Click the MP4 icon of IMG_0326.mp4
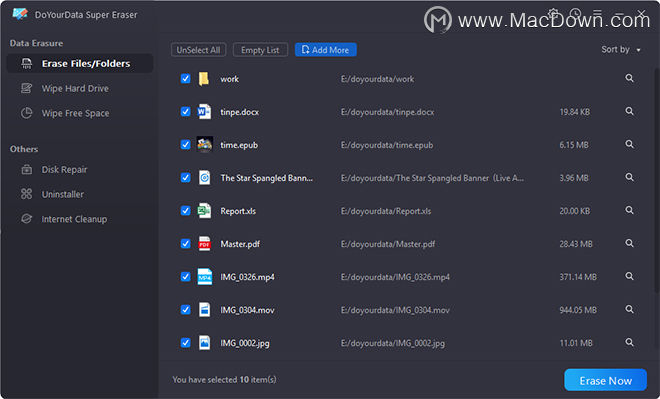 (205, 277)
